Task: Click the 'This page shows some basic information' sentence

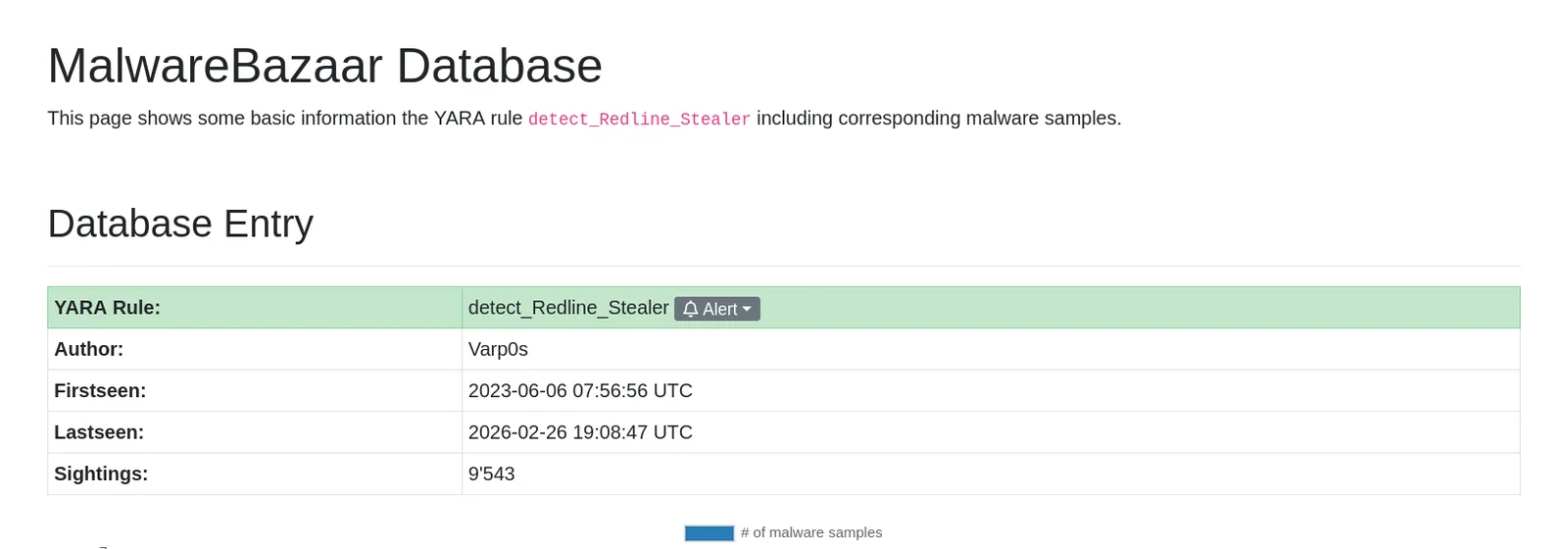Action: (x=584, y=119)
